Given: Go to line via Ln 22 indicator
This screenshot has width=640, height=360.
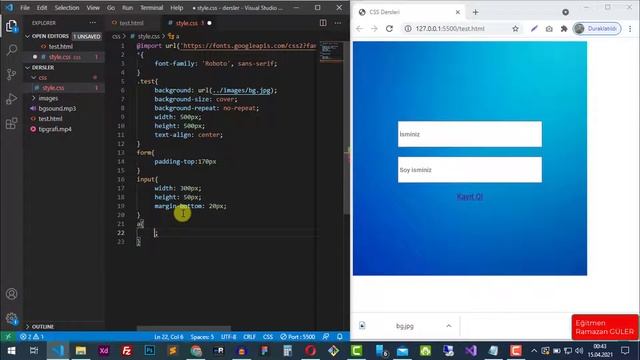Looking at the screenshot, I should click(x=169, y=337).
